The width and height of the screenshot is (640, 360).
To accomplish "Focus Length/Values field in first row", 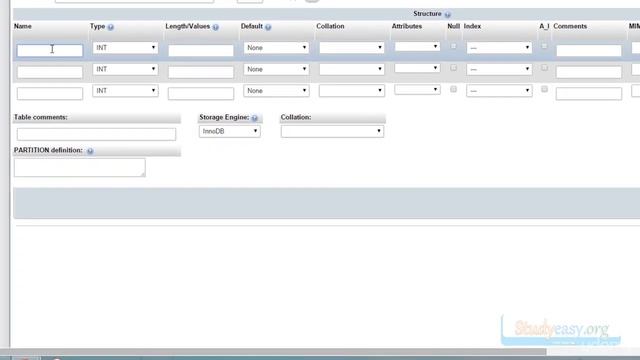I will [201, 50].
